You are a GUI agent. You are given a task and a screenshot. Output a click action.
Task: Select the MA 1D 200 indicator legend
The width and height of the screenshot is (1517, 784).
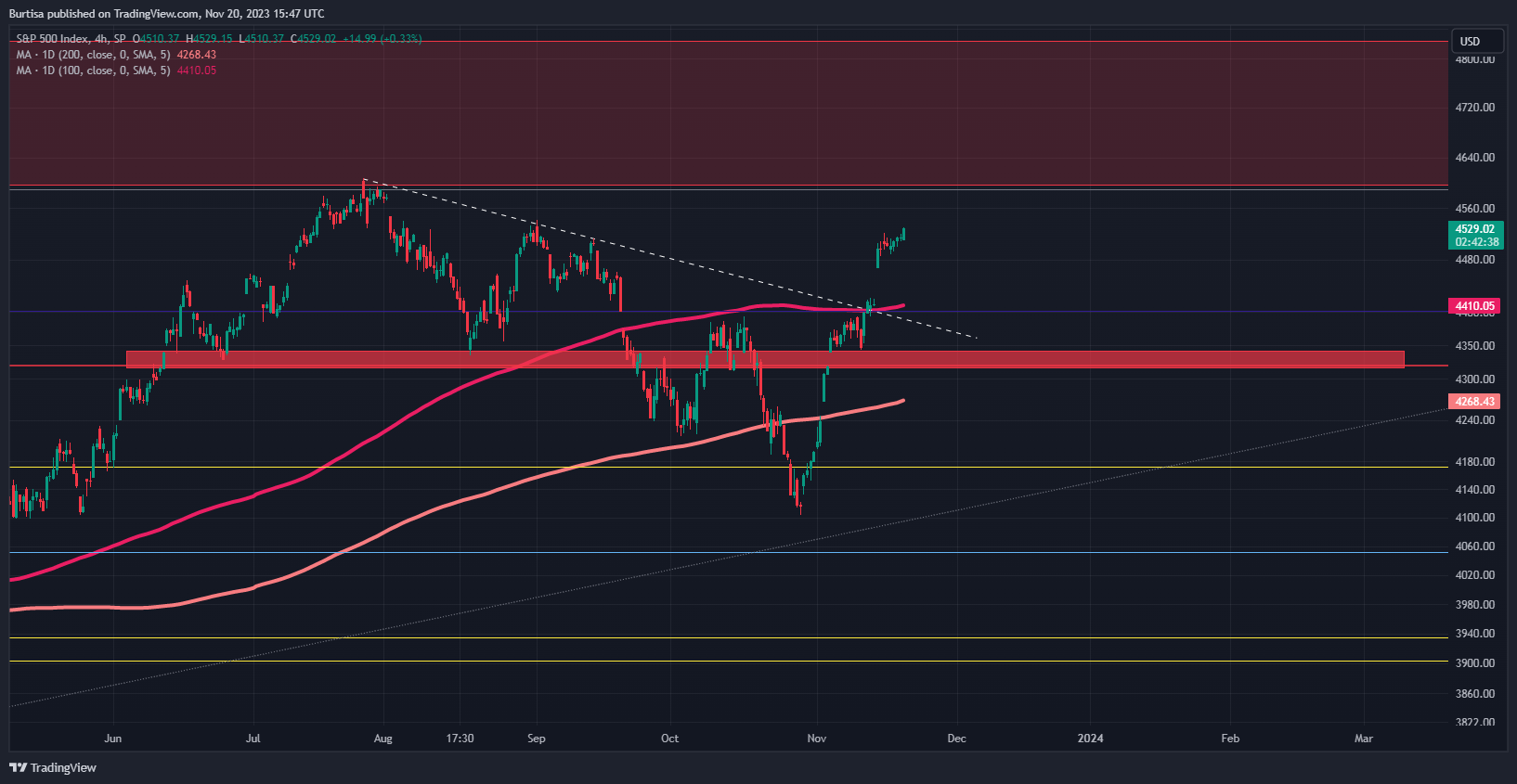pyautogui.click(x=93, y=55)
